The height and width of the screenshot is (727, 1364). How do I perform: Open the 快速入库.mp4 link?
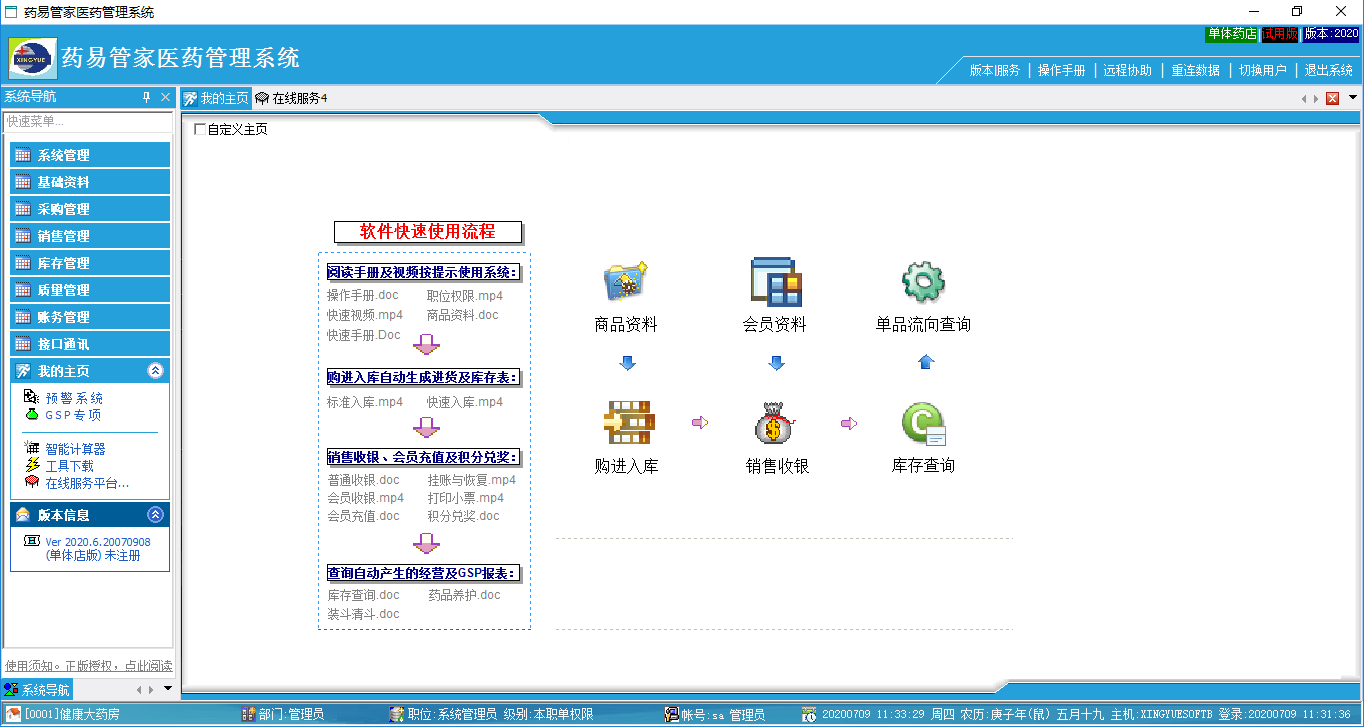tap(464, 402)
